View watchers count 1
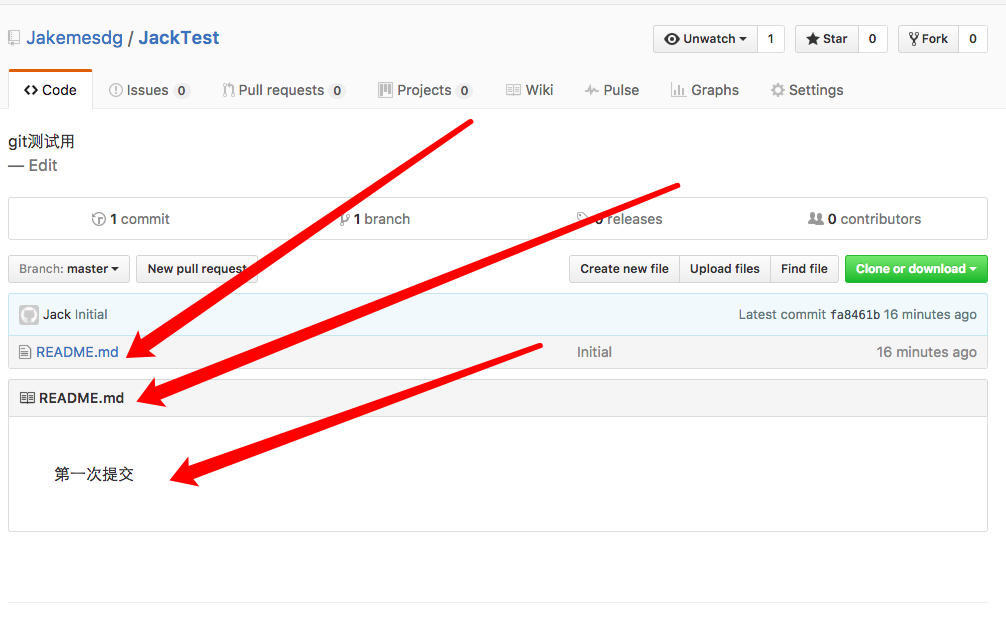Viewport: 1006px width, 631px height. coord(771,39)
